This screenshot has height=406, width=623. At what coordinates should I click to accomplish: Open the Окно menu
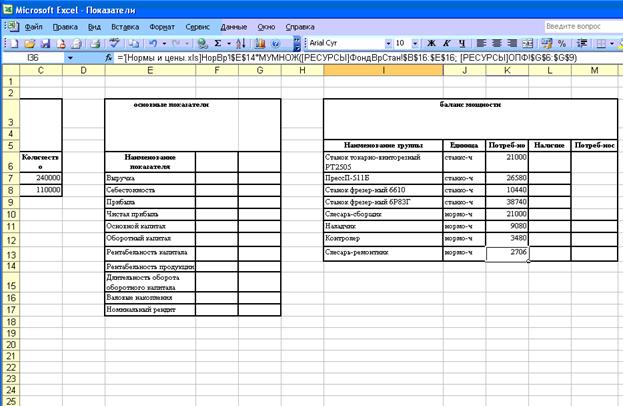[x=266, y=27]
